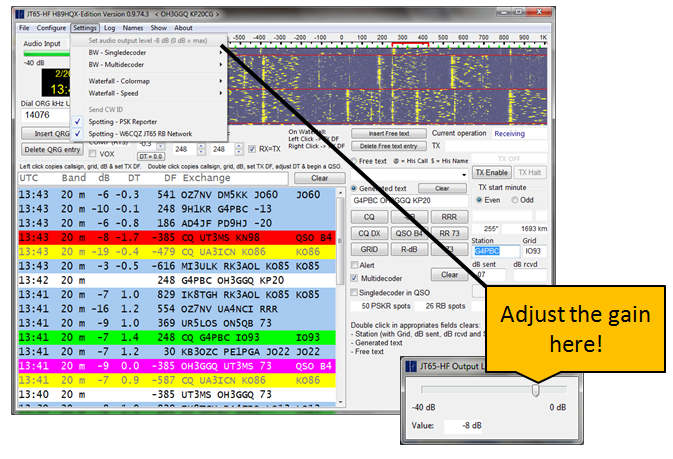The image size is (673, 459).
Task: Select Odd TX start minute
Action: (515, 200)
